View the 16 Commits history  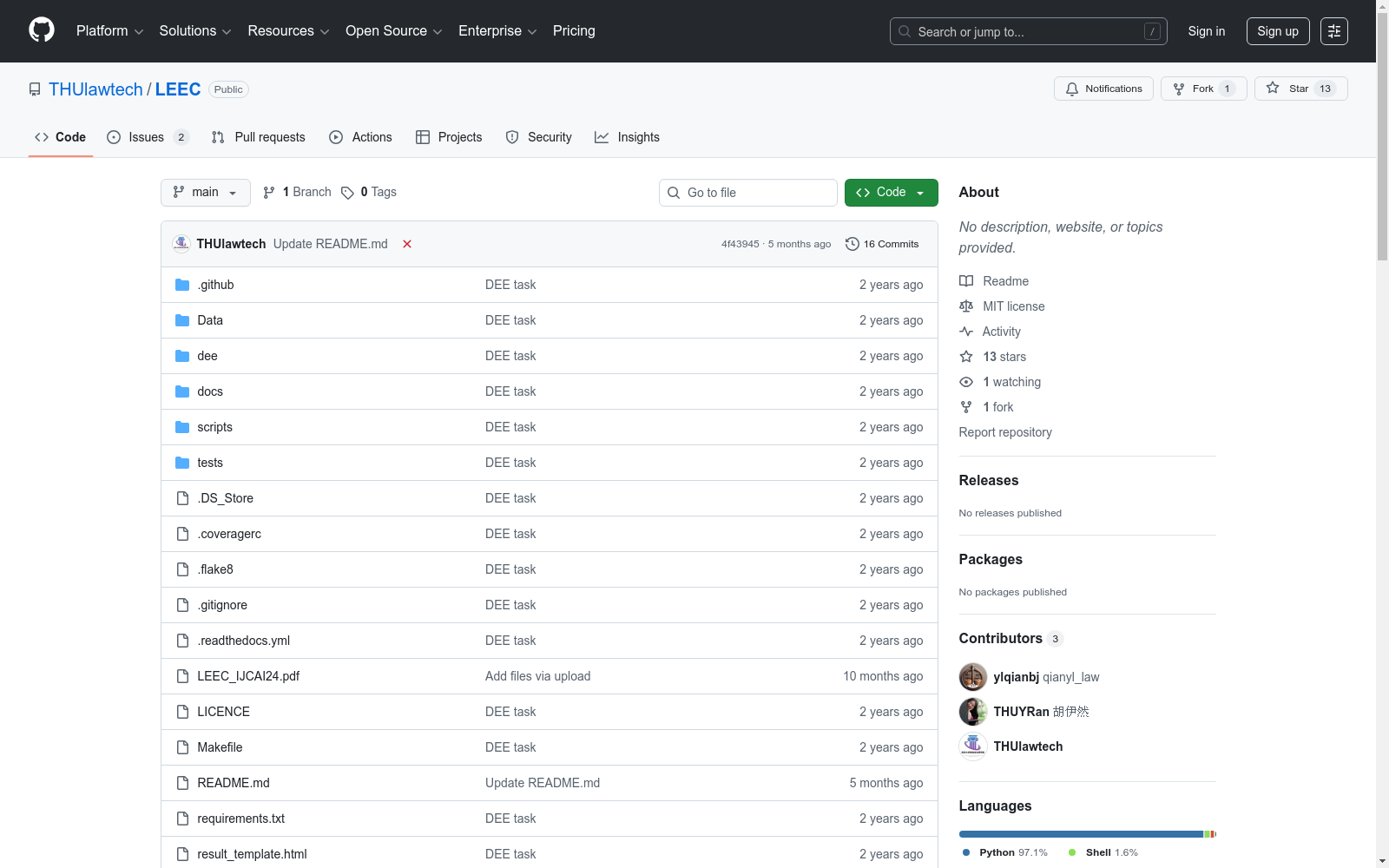pos(882,244)
